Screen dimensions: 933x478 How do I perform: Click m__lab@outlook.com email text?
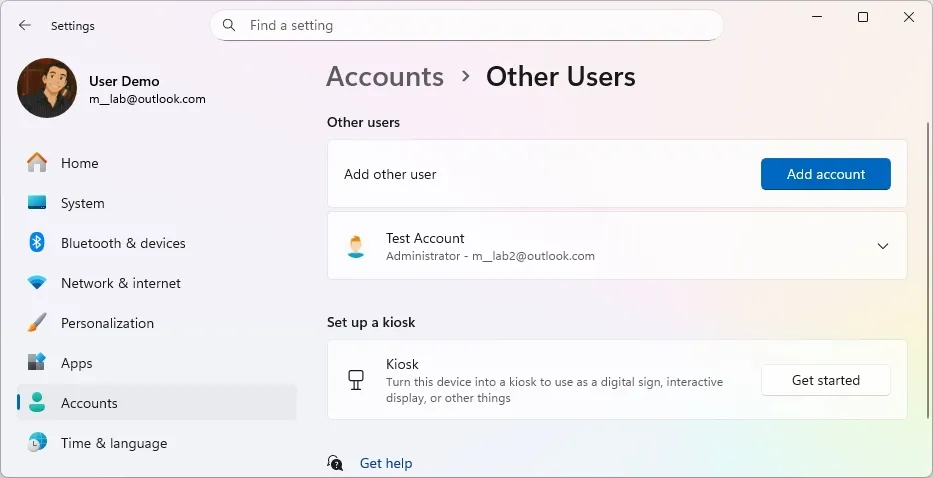click(147, 99)
